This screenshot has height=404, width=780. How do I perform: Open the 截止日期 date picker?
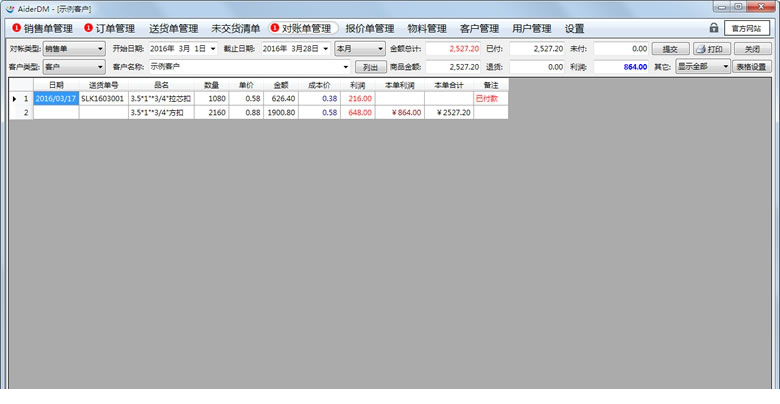(326, 49)
